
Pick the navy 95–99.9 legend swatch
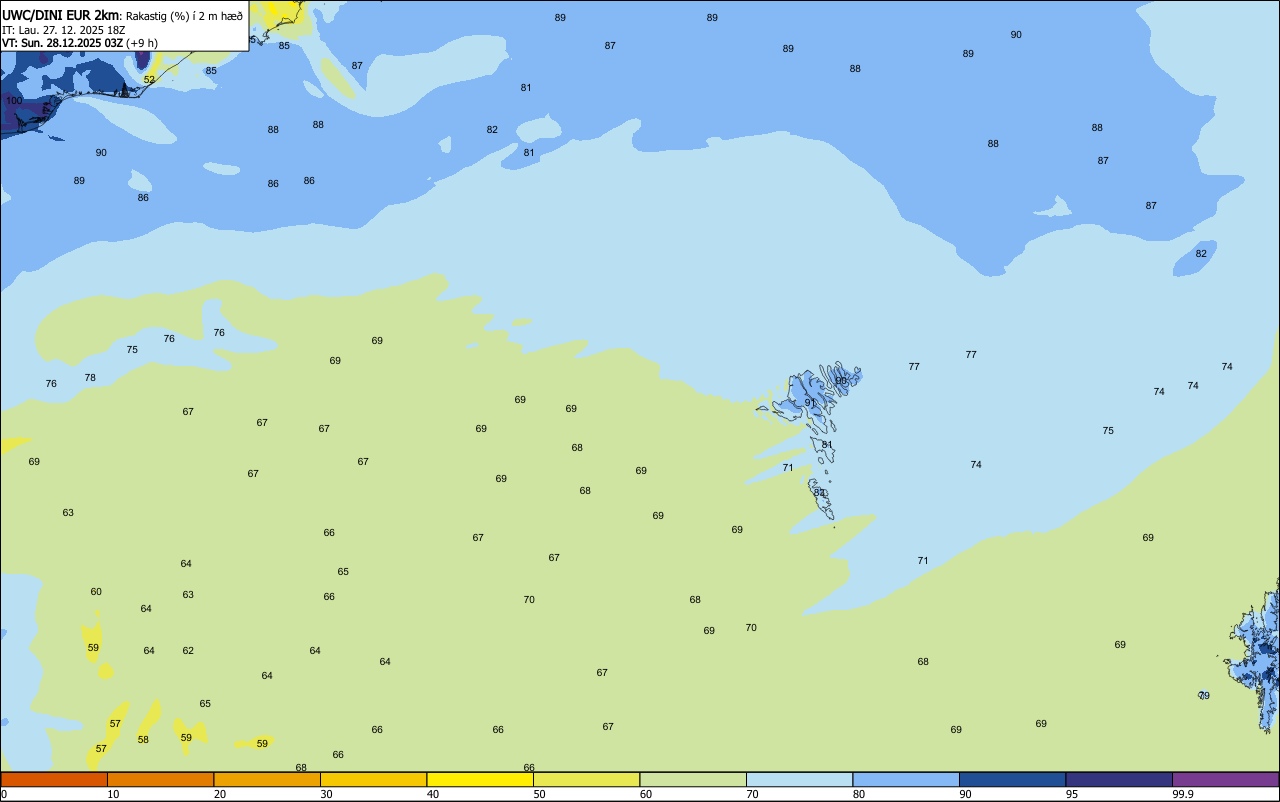click(1119, 779)
